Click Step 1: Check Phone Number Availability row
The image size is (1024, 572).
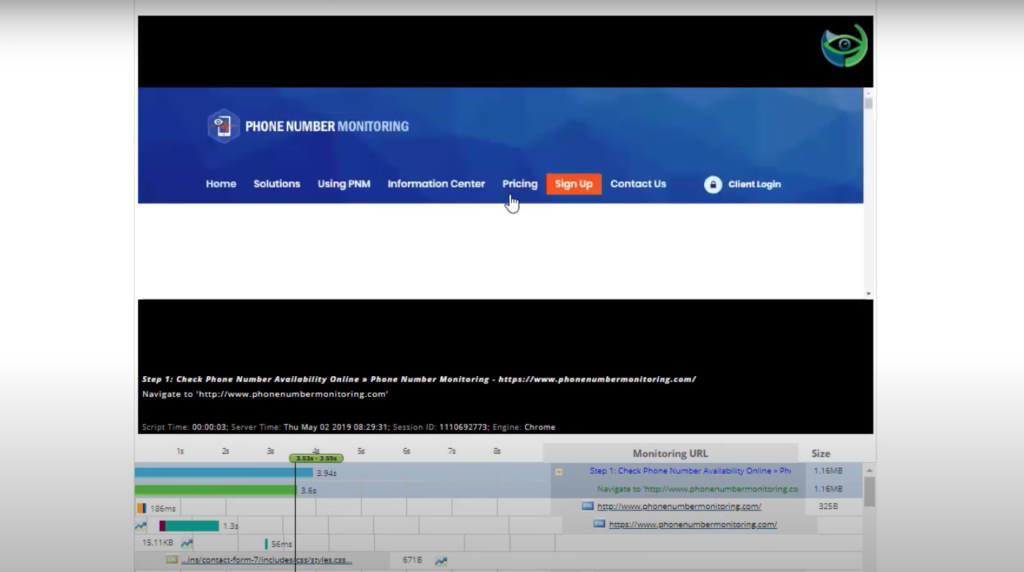tap(690, 471)
